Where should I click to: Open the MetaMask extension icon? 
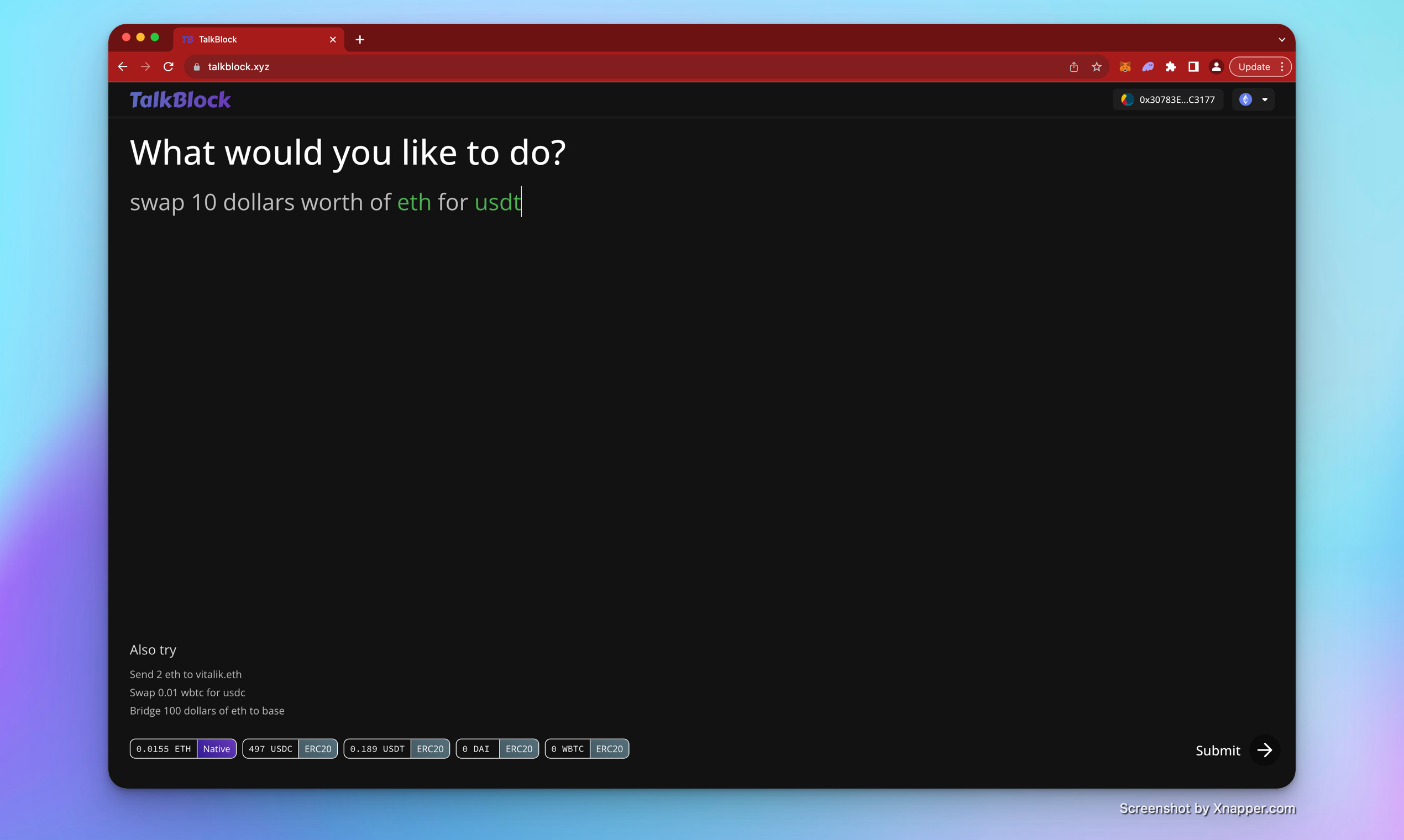coord(1125,66)
